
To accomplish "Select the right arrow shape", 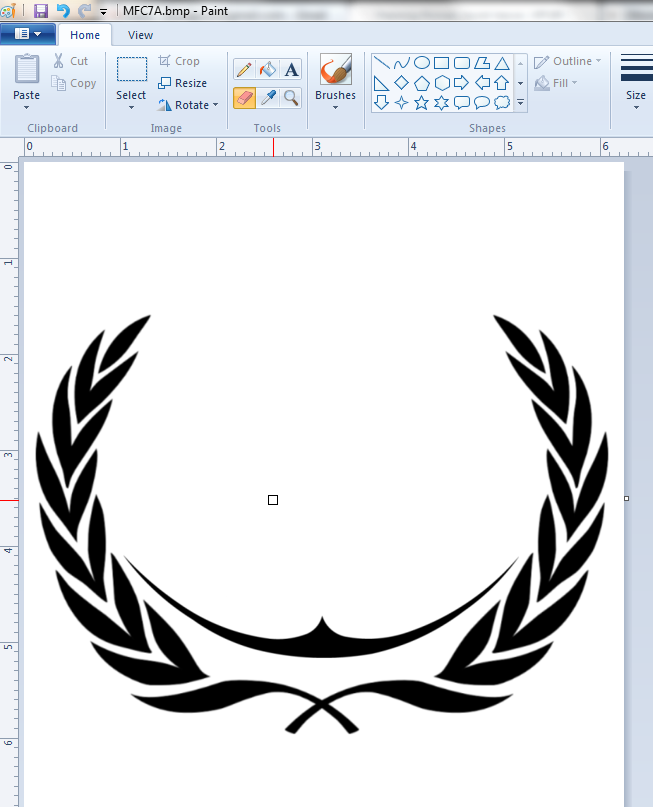I will (x=461, y=82).
